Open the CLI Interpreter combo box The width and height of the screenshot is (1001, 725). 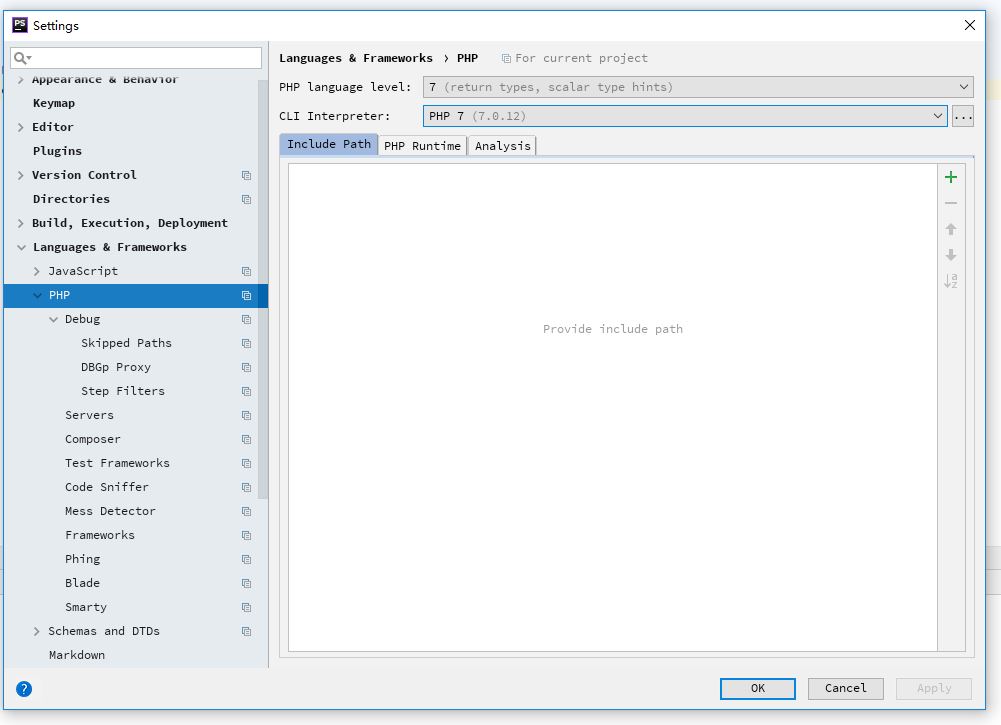click(x=684, y=116)
